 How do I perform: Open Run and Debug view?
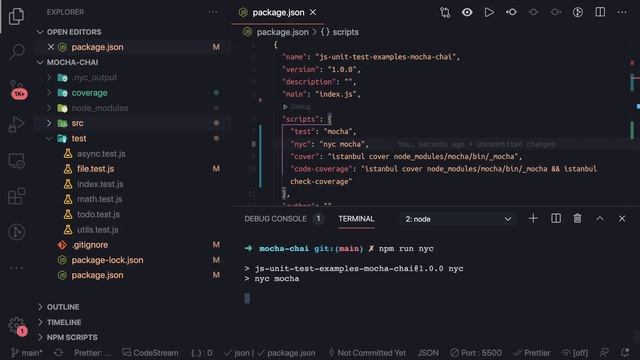coord(17,124)
